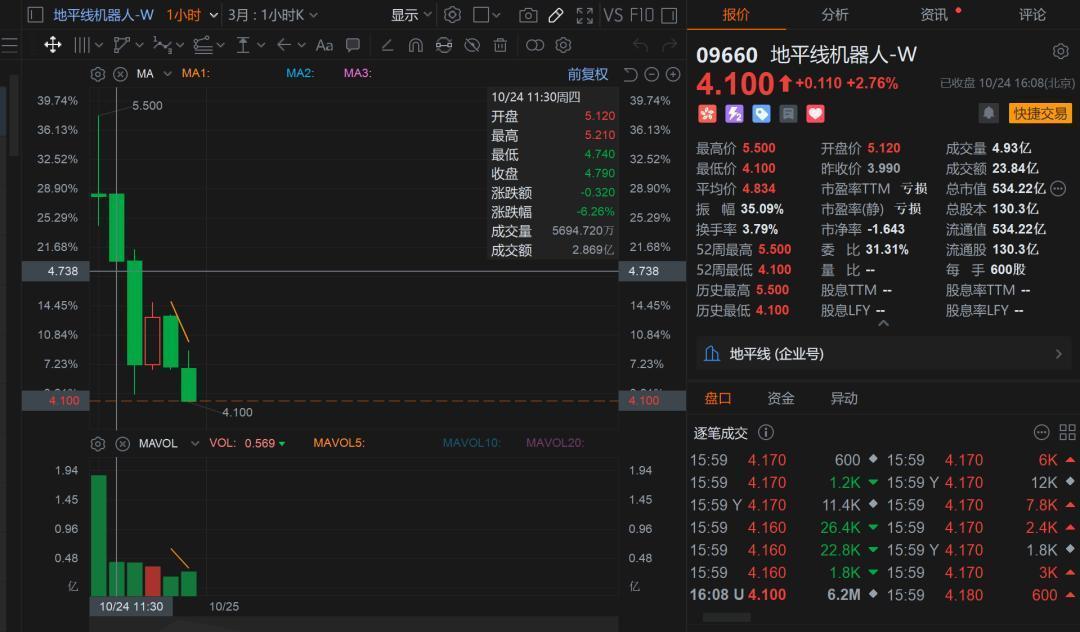Select the crosshair move tool
The width and height of the screenshot is (1080, 632).
point(53,45)
